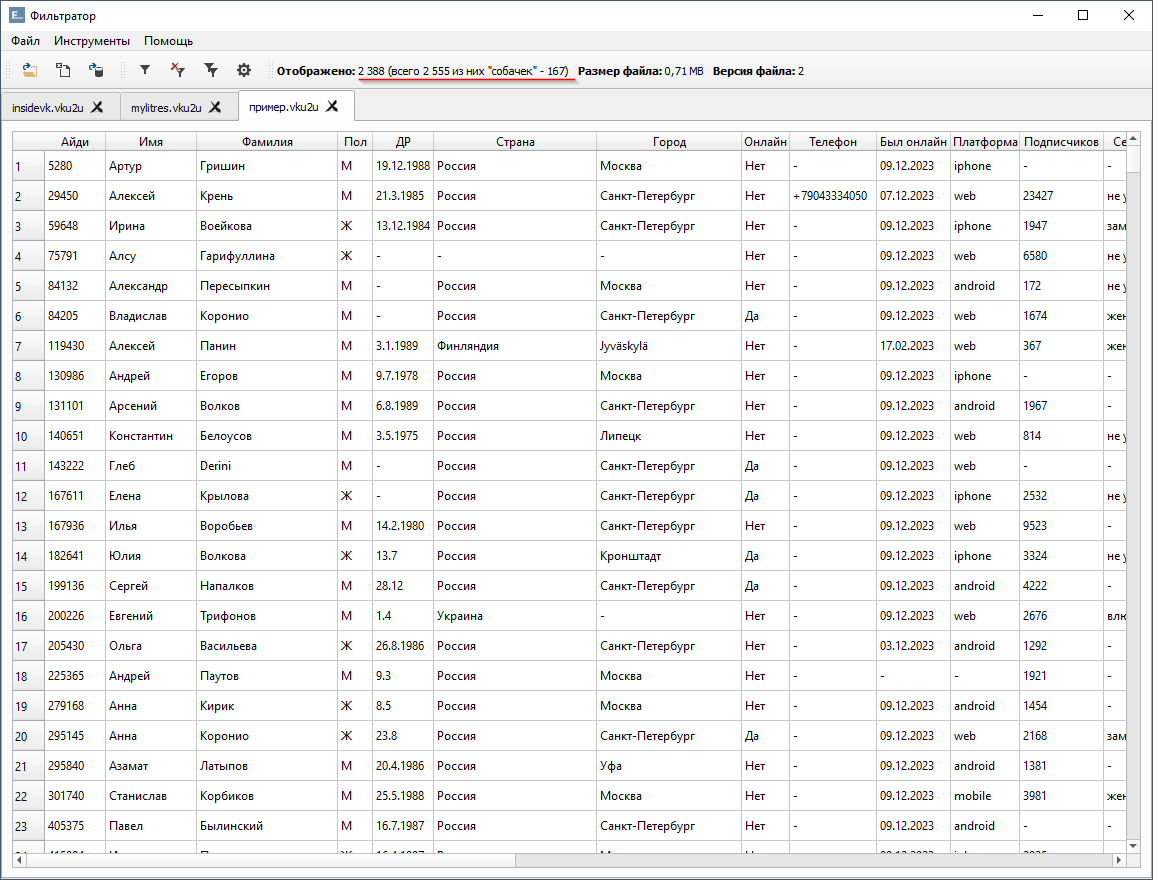Click surname cell Derini
This screenshot has height=880, width=1153.
tap(267, 466)
